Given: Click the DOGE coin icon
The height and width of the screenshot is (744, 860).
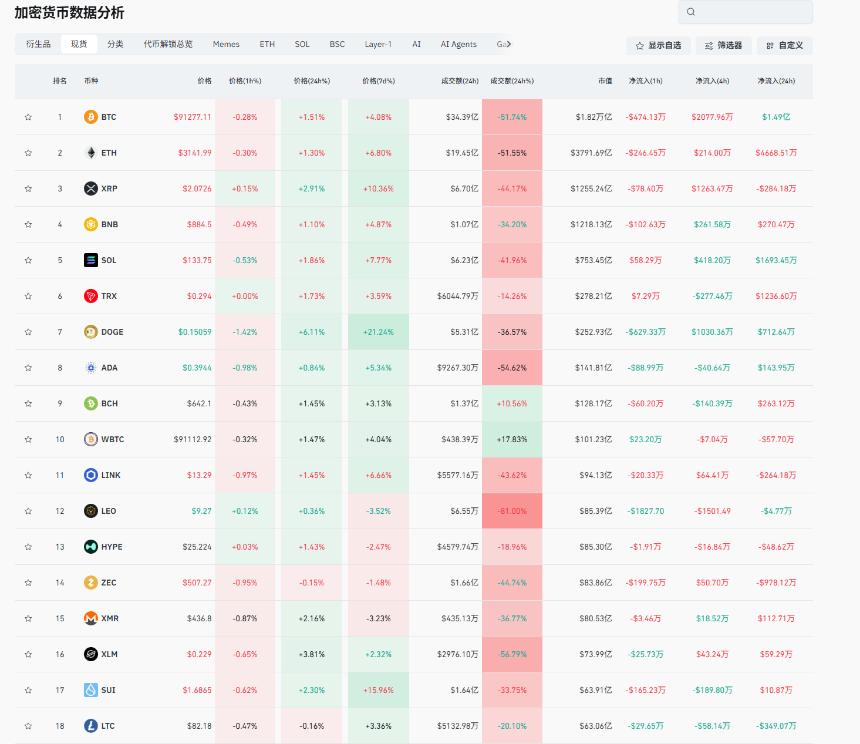Looking at the screenshot, I should pyautogui.click(x=90, y=332).
